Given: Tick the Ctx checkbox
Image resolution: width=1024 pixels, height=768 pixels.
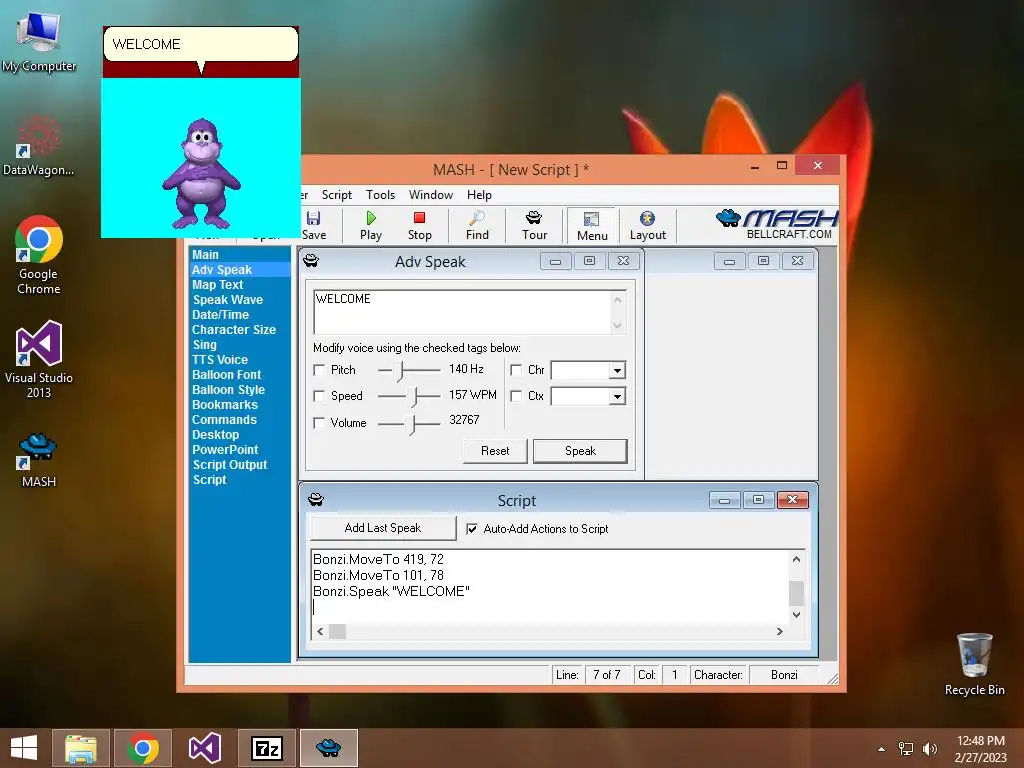Looking at the screenshot, I should click(516, 396).
